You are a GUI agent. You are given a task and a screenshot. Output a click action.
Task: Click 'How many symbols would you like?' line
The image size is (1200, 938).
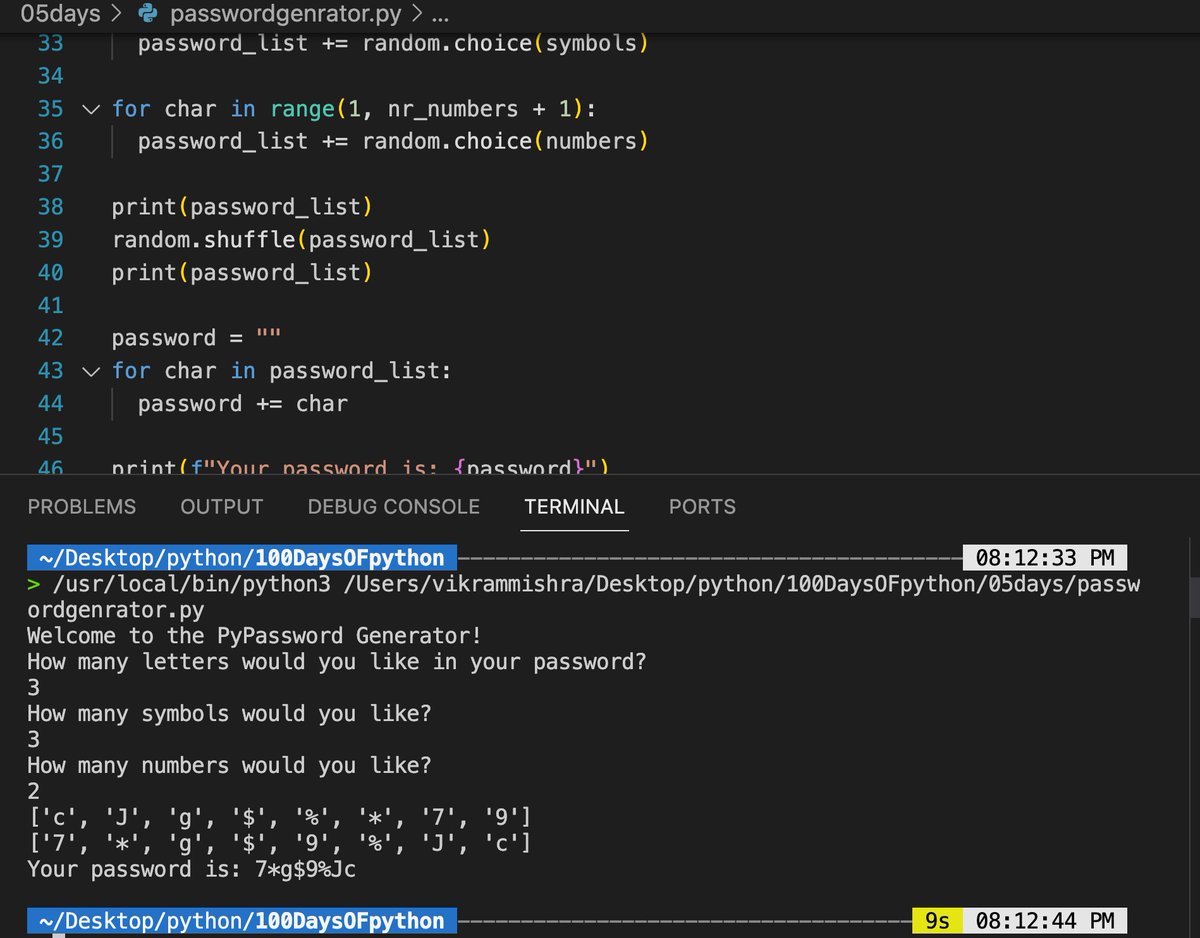[229, 713]
